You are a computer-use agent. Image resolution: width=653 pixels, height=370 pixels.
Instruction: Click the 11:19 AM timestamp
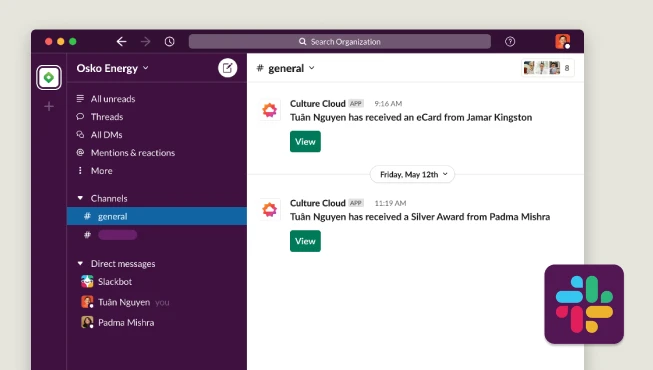(x=390, y=203)
